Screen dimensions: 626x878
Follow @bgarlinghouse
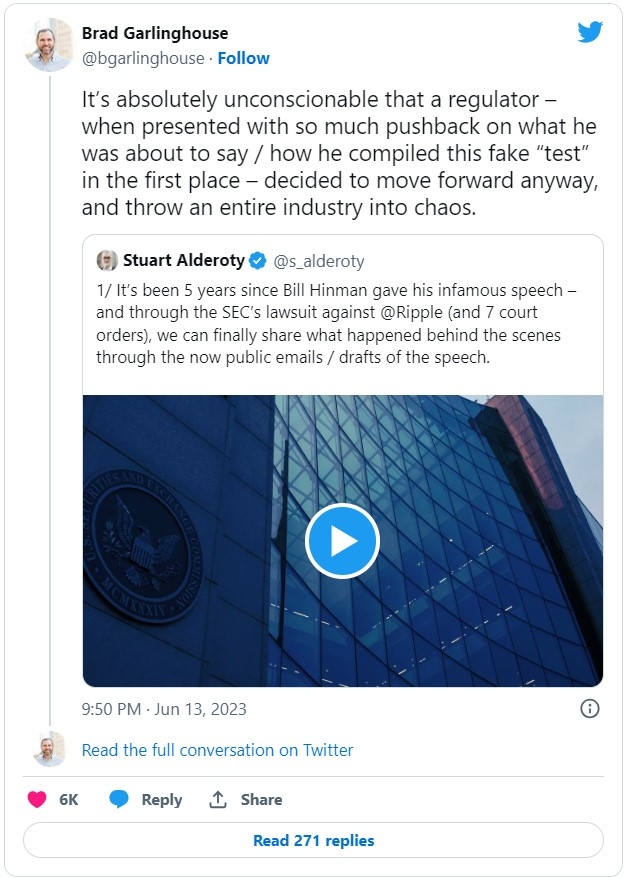(244, 58)
